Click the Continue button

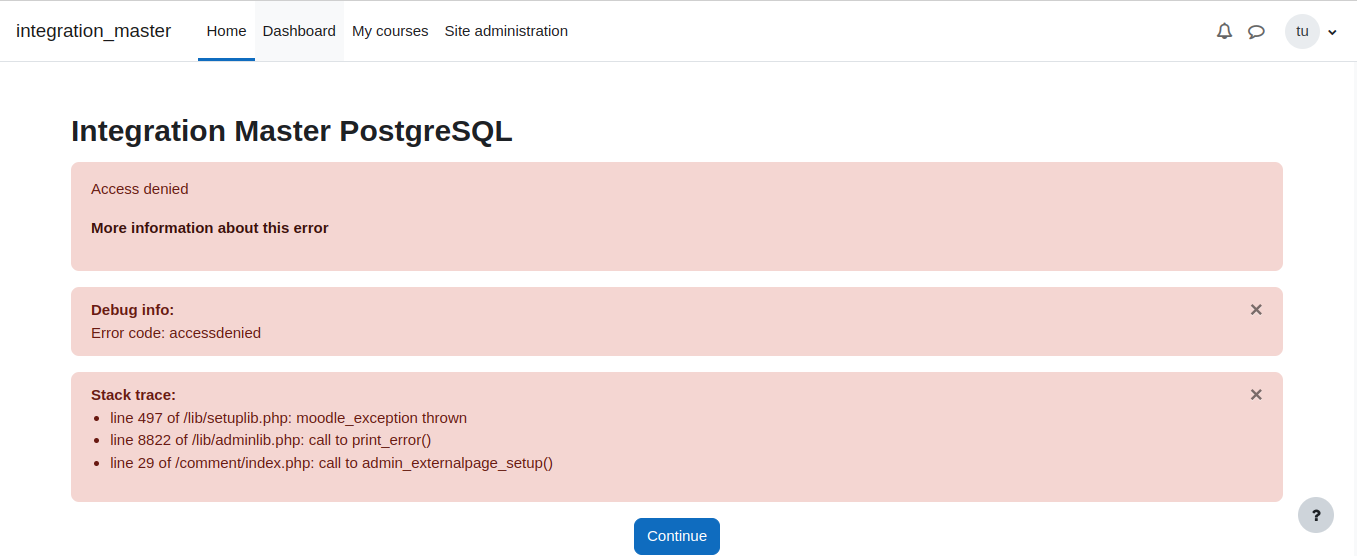[677, 536]
